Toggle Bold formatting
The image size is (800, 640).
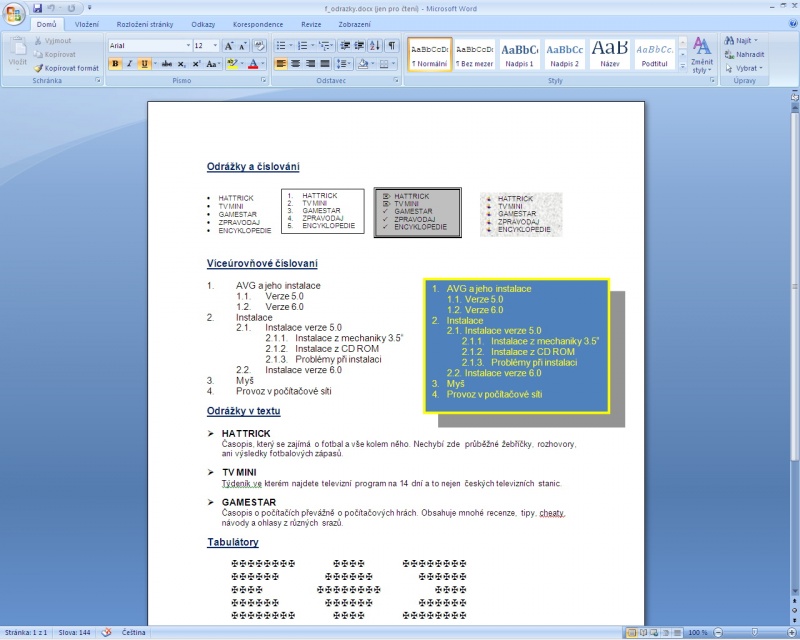[115, 64]
